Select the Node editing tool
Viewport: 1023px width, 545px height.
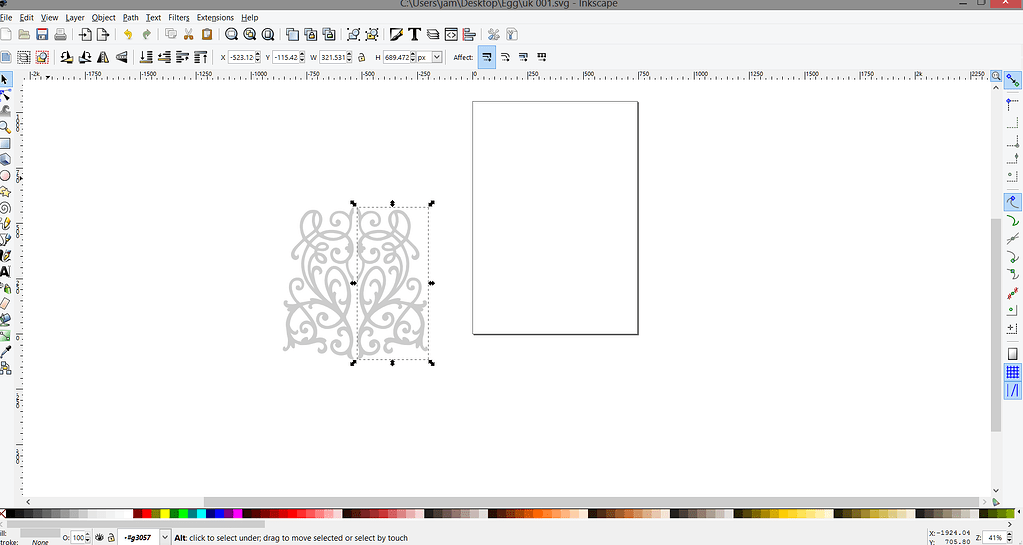point(5,95)
